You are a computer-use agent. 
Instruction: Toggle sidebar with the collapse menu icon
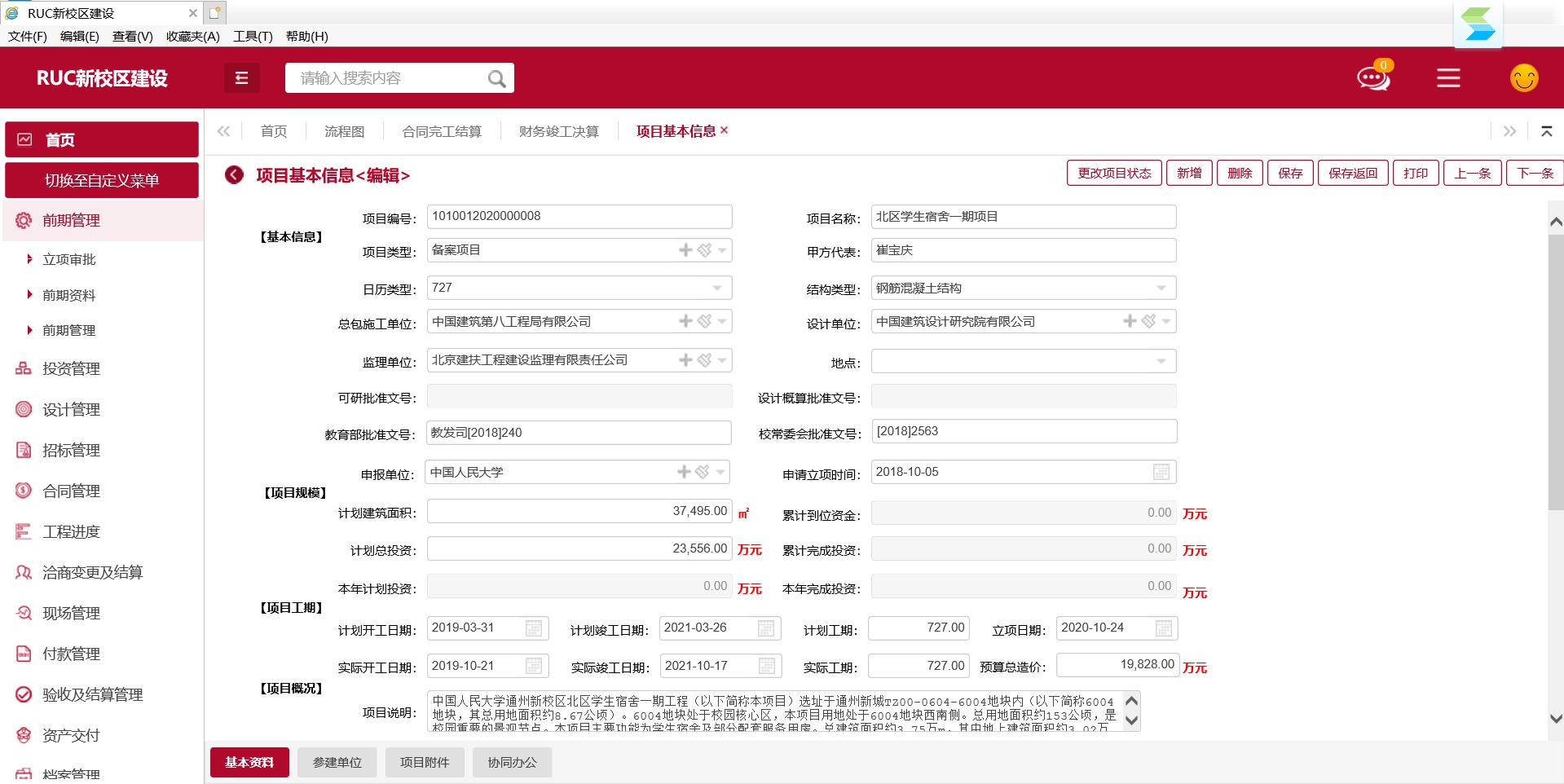tap(241, 78)
